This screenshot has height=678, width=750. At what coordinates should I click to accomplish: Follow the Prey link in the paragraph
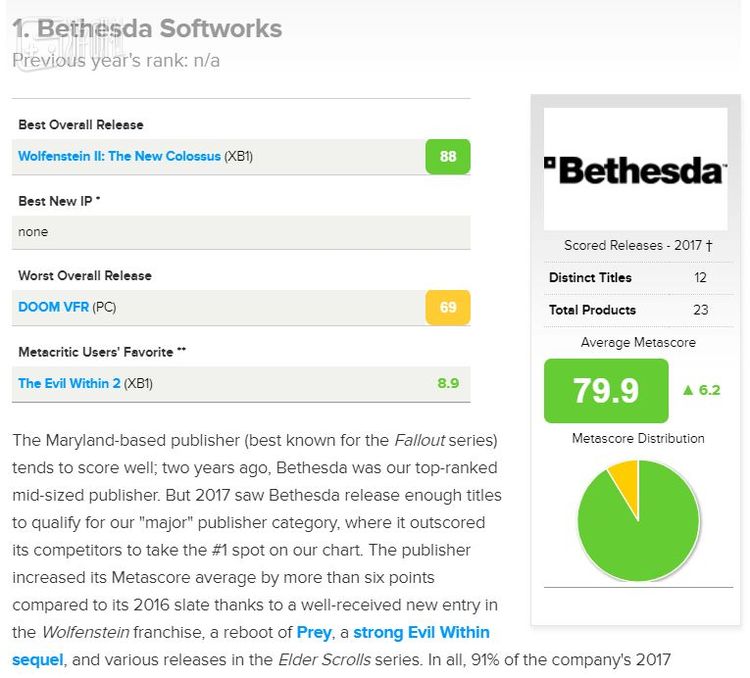coord(314,633)
